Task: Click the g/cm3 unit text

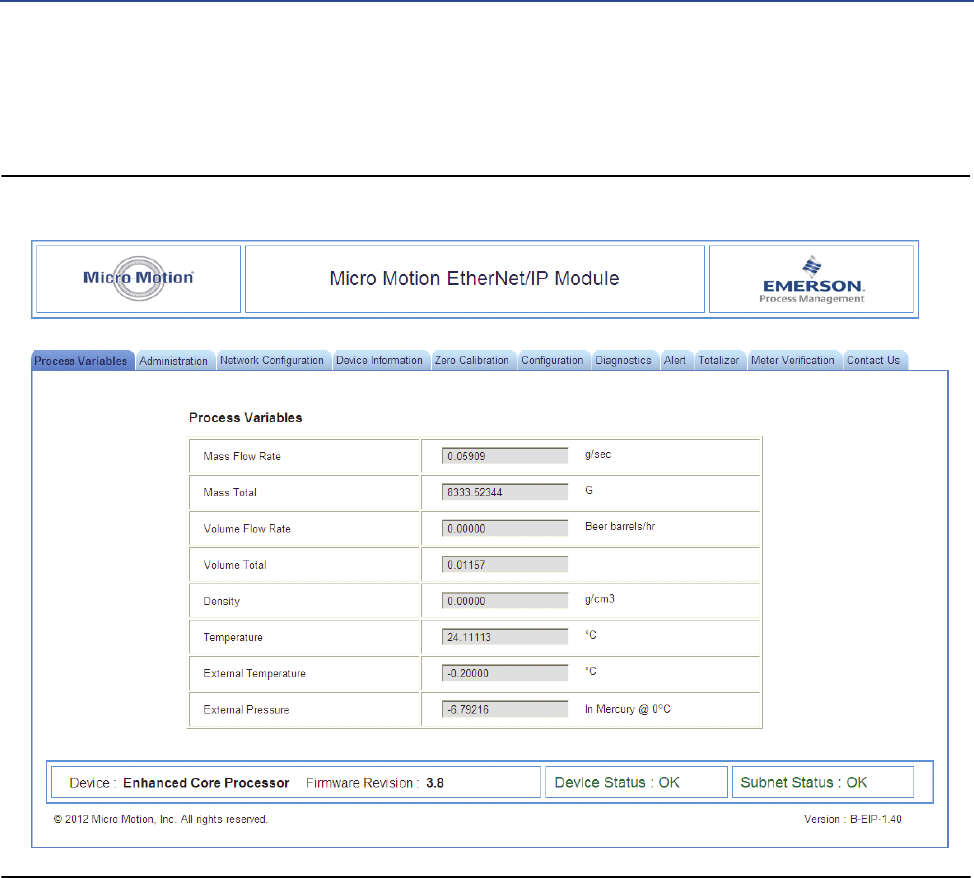Action: coord(599,599)
